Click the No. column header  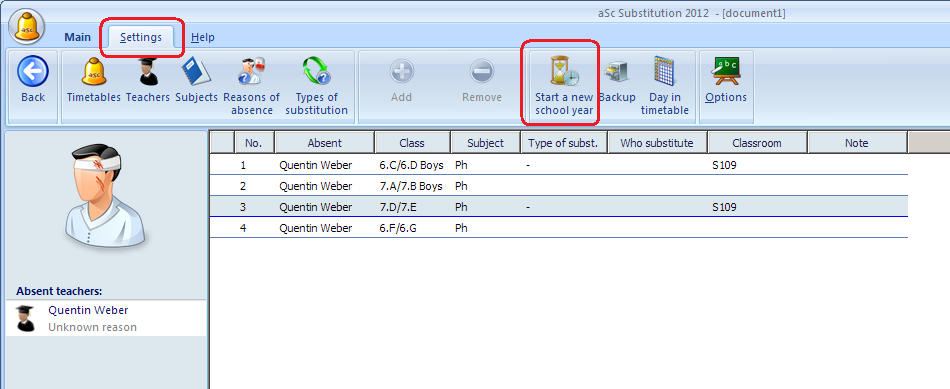[x=254, y=143]
